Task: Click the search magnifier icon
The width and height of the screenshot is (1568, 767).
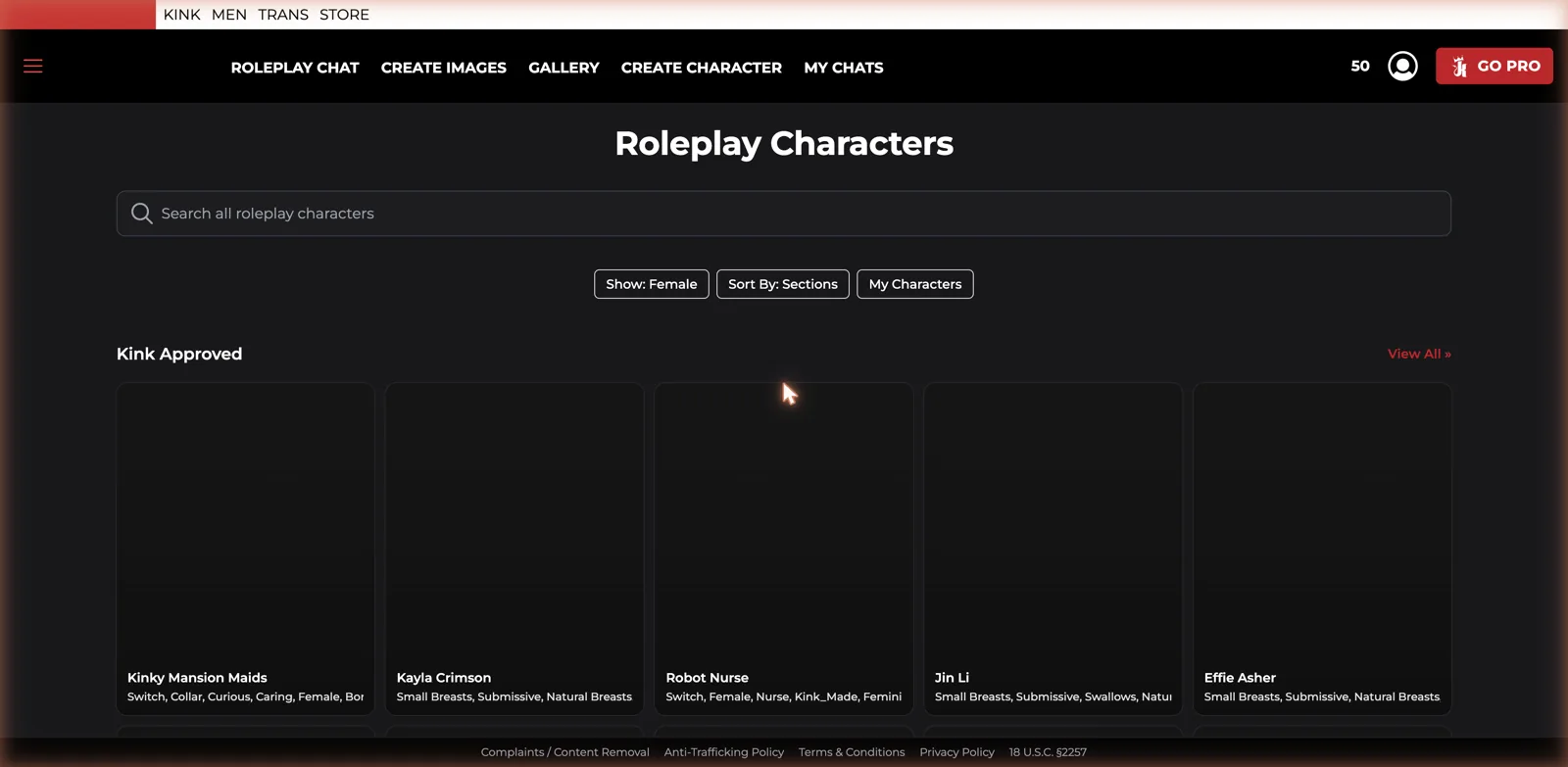Action: click(142, 214)
